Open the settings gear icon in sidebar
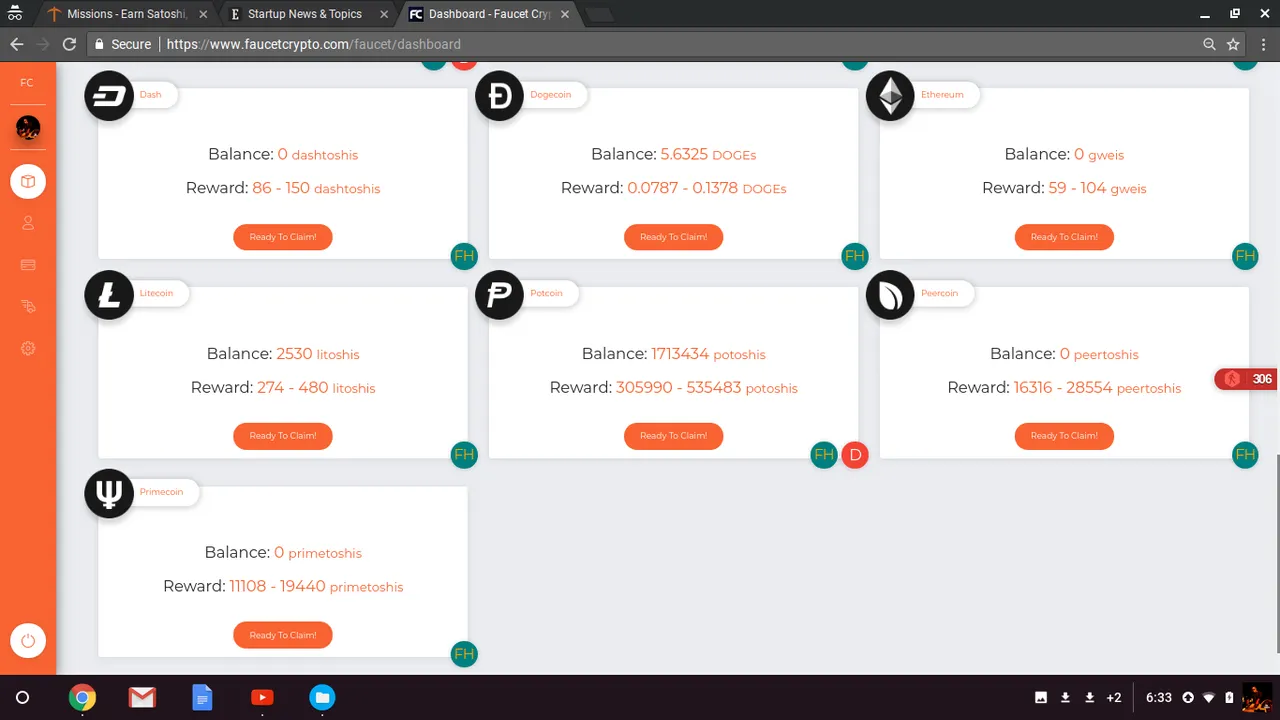Image resolution: width=1280 pixels, height=720 pixels. (x=28, y=348)
